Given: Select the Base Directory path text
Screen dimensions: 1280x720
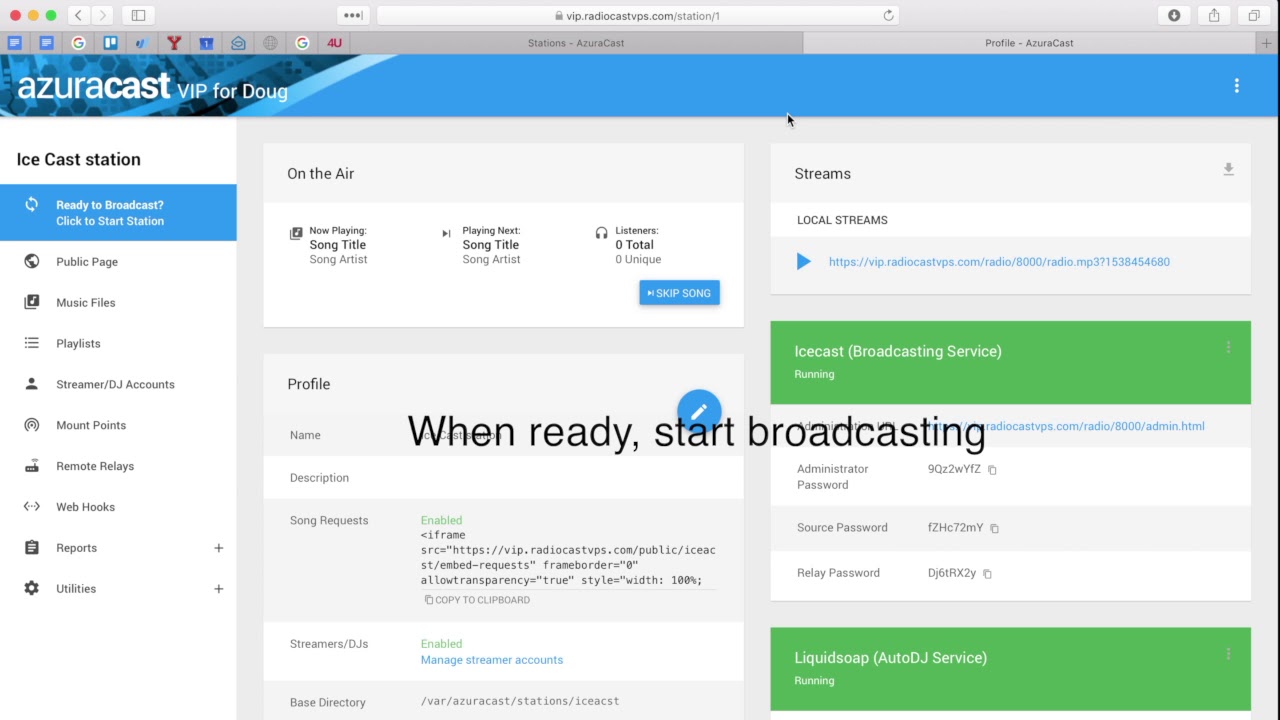Looking at the screenshot, I should coord(520,702).
